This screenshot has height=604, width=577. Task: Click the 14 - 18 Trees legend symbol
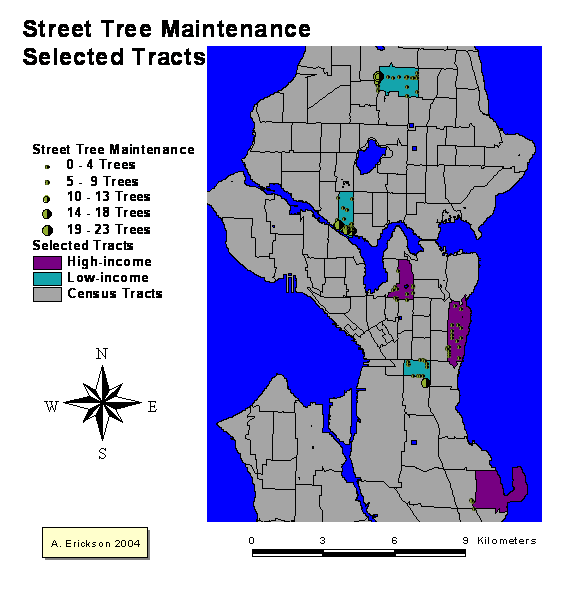coord(47,213)
